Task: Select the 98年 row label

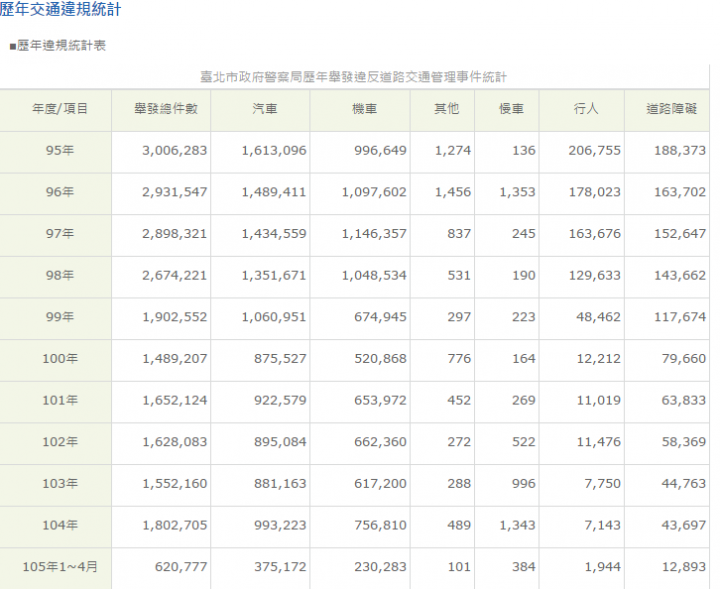Action: (x=60, y=275)
